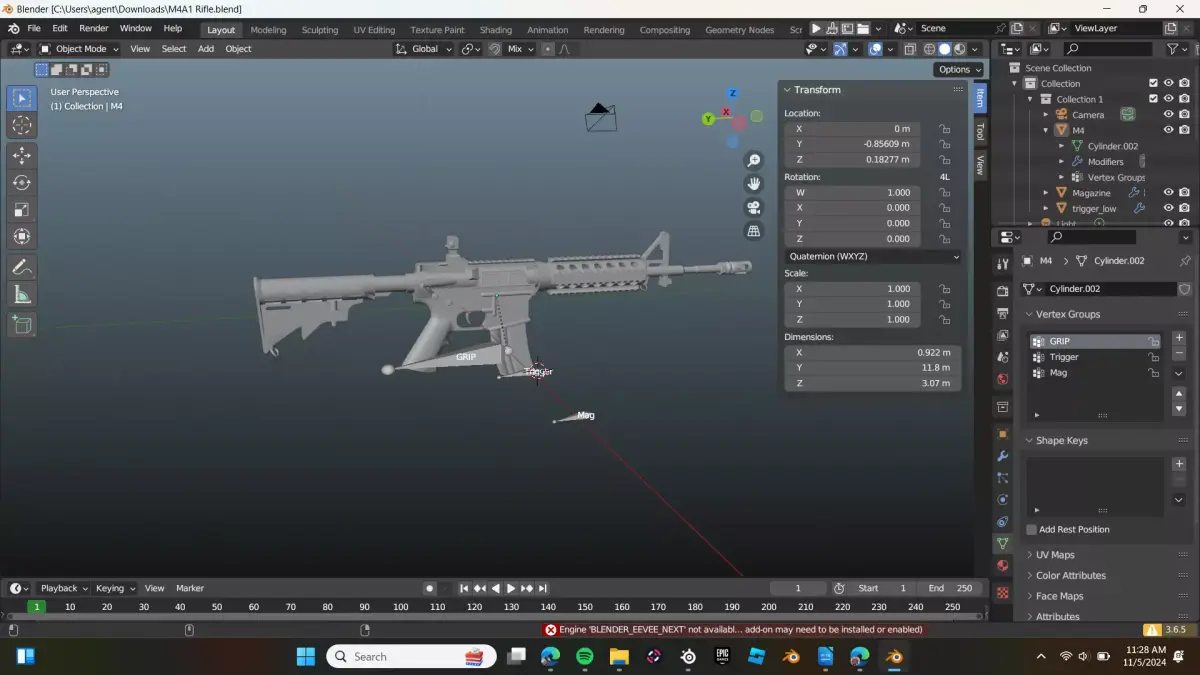Choose the Annotate pencil tool
The image size is (1200, 675).
coord(22,267)
